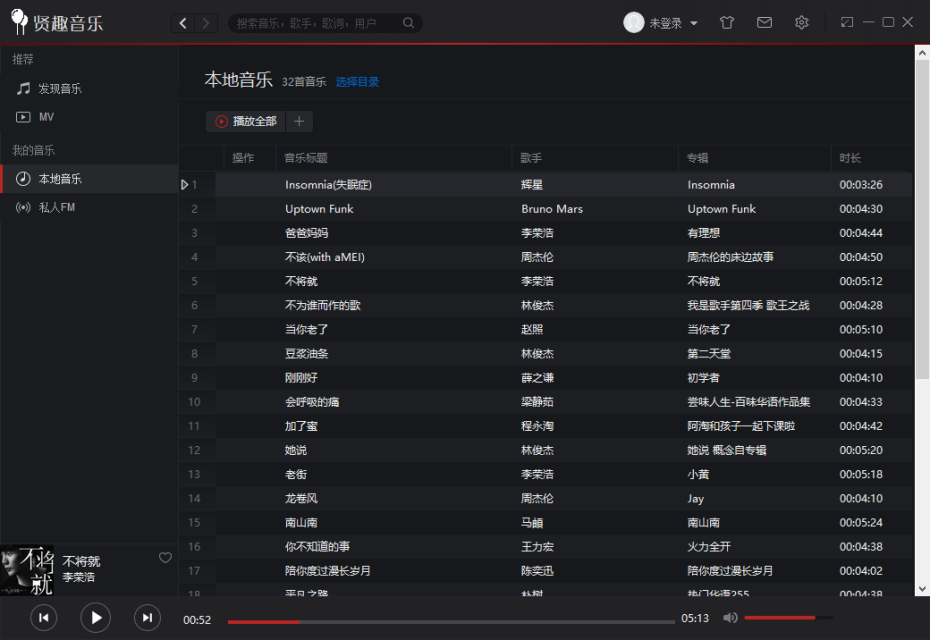Like the current song with the heart icon
Screen dimensions: 930x640
coord(165,558)
